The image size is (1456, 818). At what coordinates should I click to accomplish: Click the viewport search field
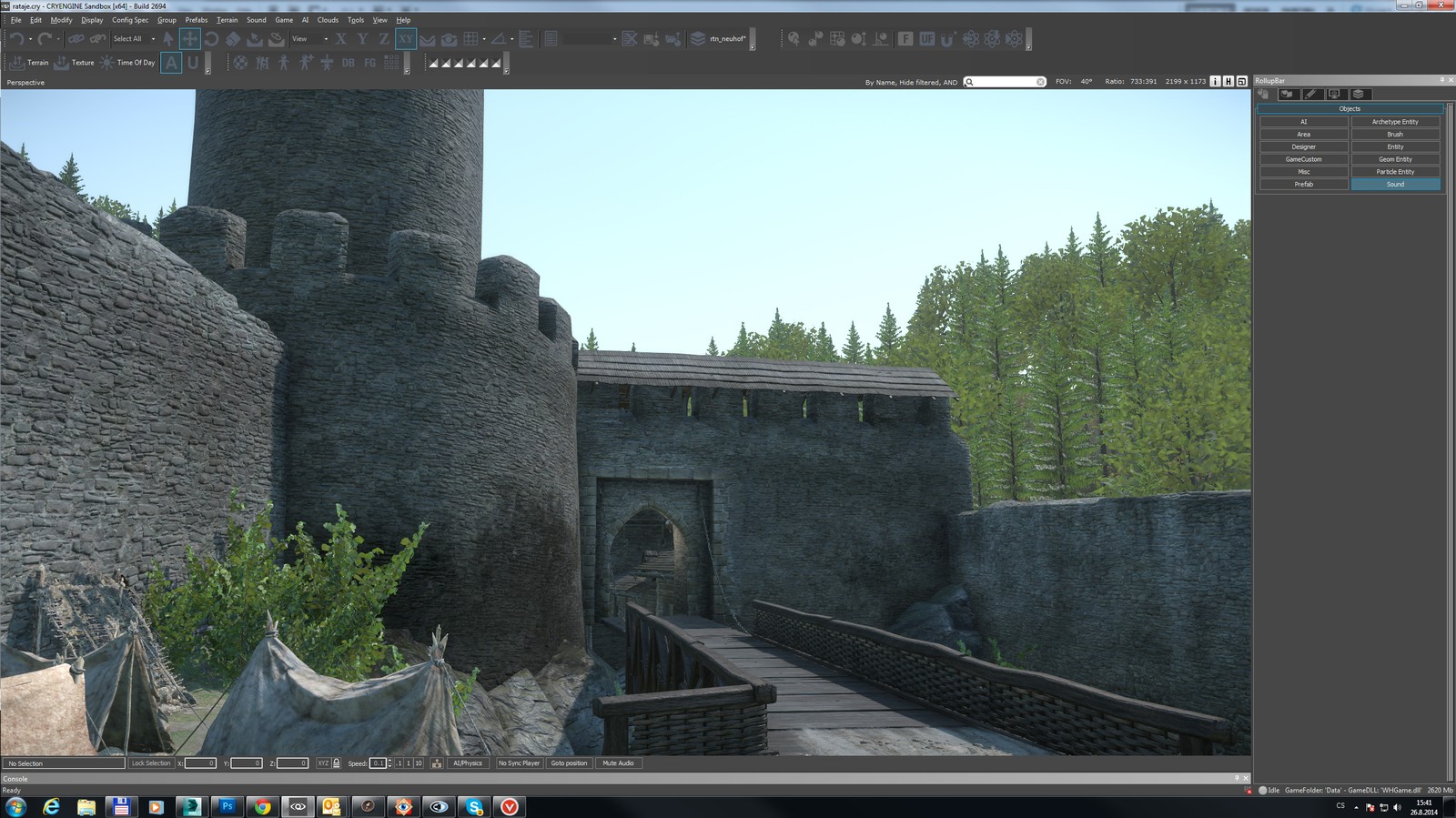1005,82
